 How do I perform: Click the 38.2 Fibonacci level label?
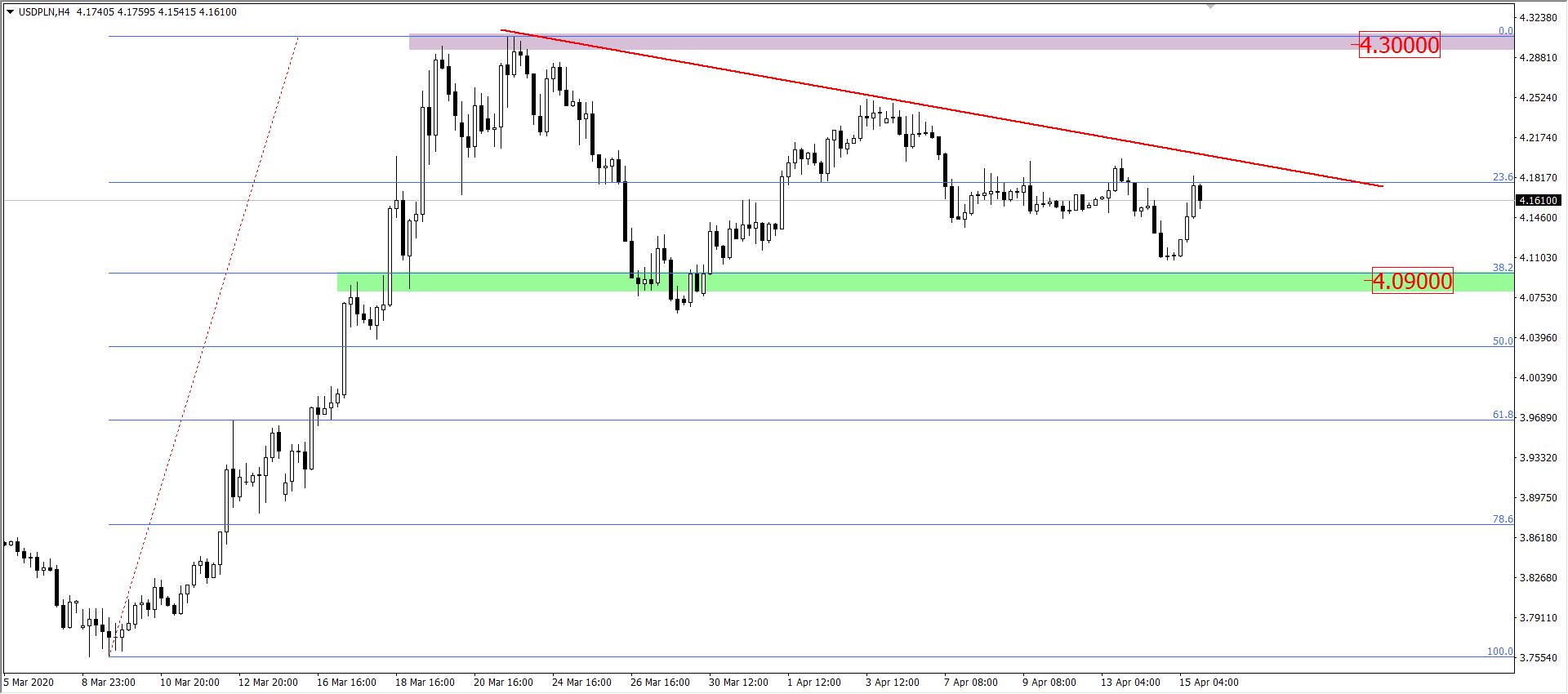pos(1502,267)
